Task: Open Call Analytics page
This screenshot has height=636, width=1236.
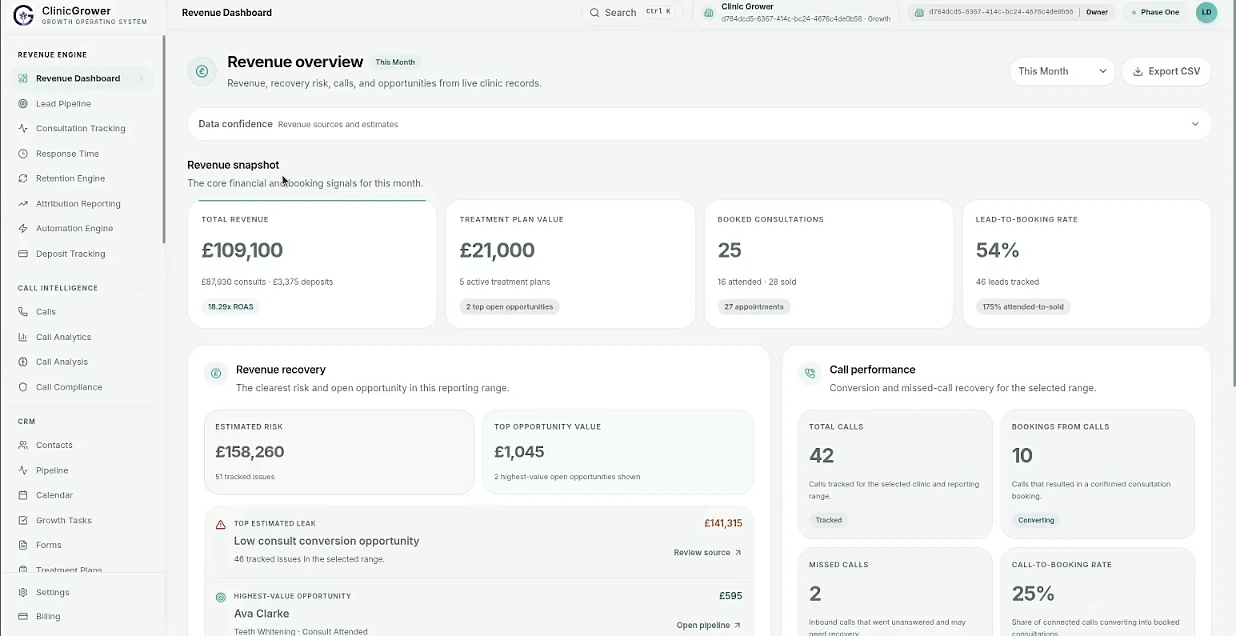Action: pos(63,337)
